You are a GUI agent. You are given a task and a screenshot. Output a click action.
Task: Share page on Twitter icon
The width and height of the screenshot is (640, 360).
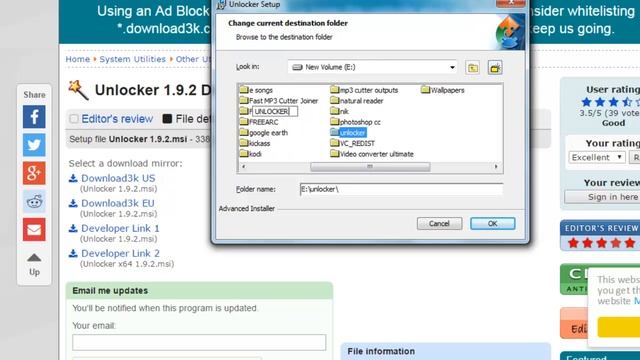pos(34,145)
